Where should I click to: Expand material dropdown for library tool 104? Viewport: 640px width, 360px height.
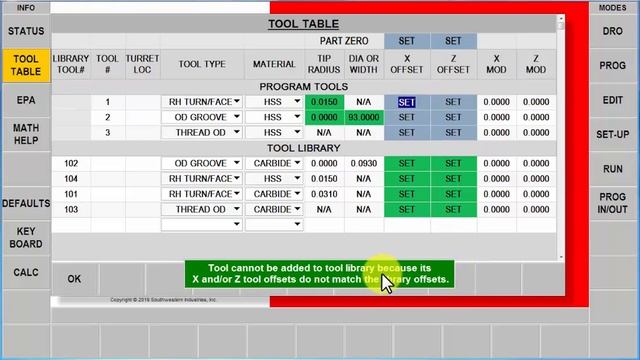pyautogui.click(x=298, y=178)
